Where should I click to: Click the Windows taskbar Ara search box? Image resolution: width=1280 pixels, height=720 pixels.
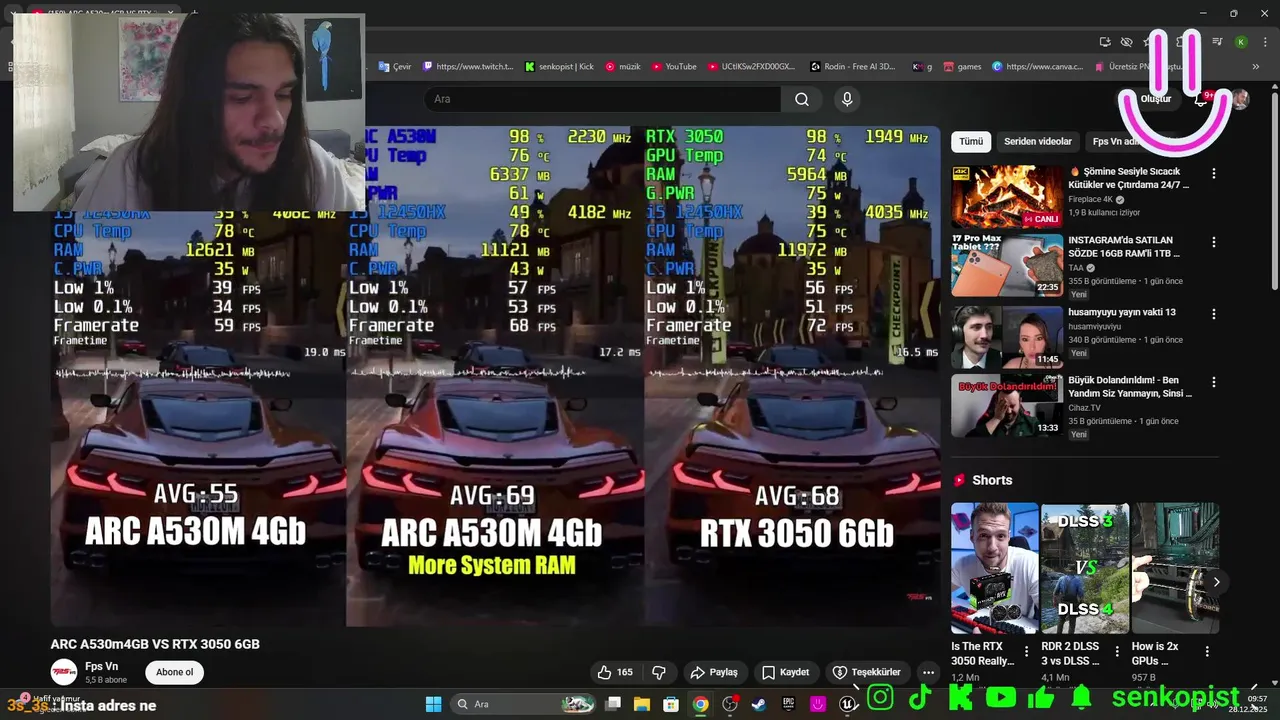pos(522,704)
